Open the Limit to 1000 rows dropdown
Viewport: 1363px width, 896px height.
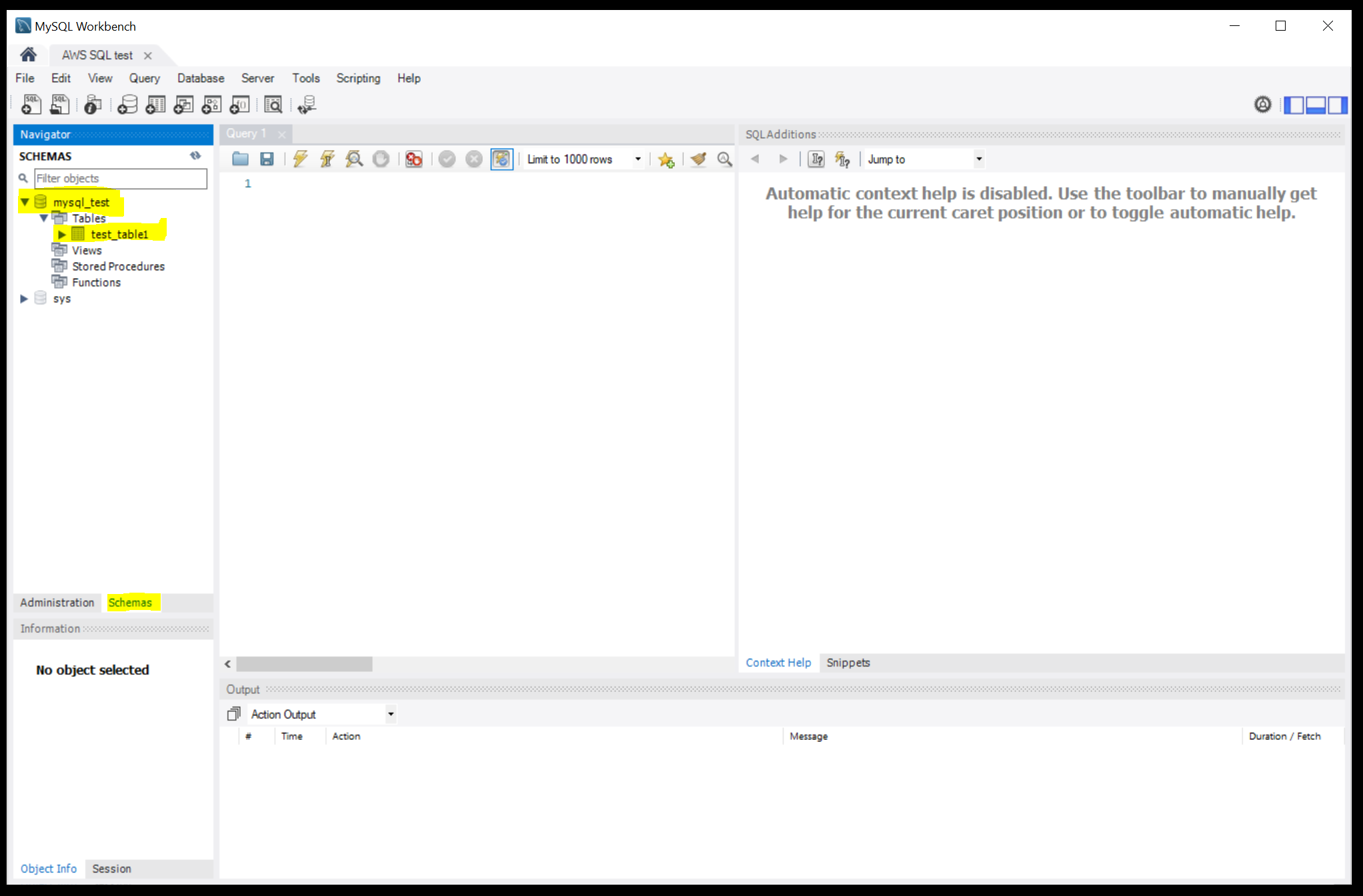coord(637,159)
